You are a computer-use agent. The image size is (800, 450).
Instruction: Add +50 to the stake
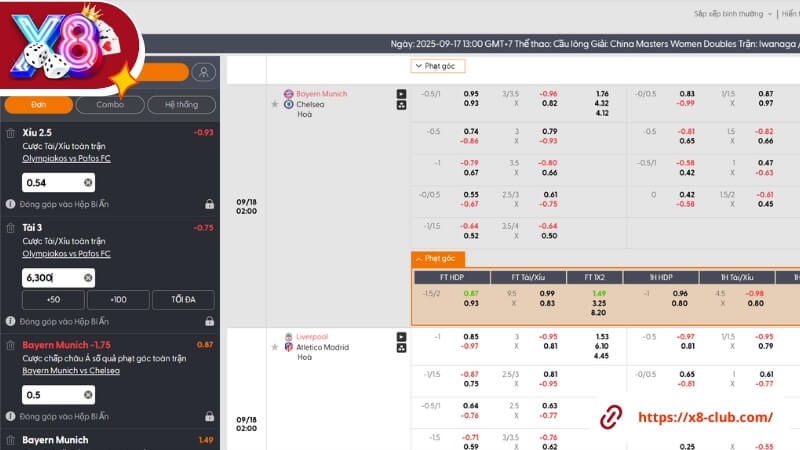point(53,299)
